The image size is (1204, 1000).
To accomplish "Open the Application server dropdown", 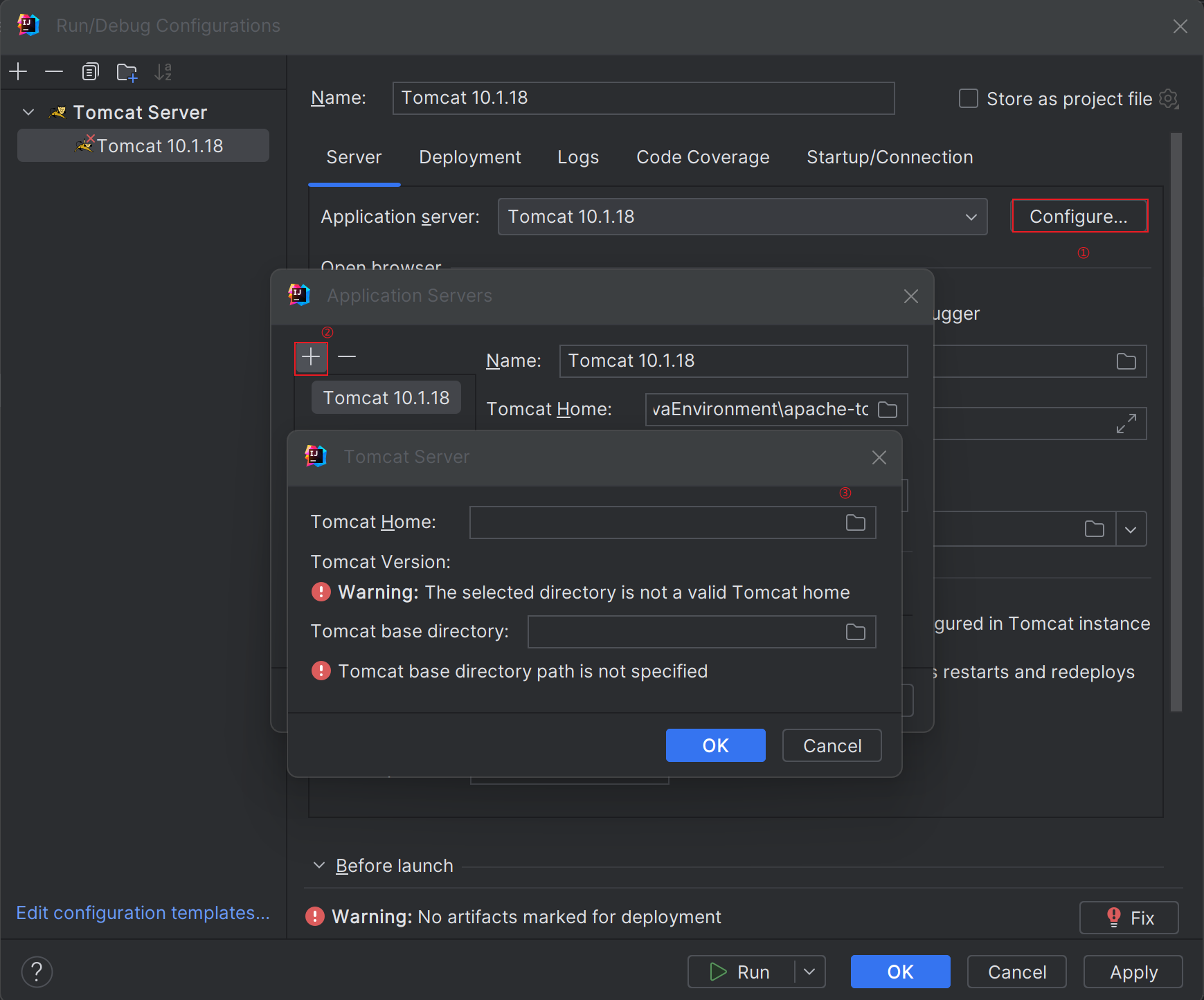I will (971, 217).
